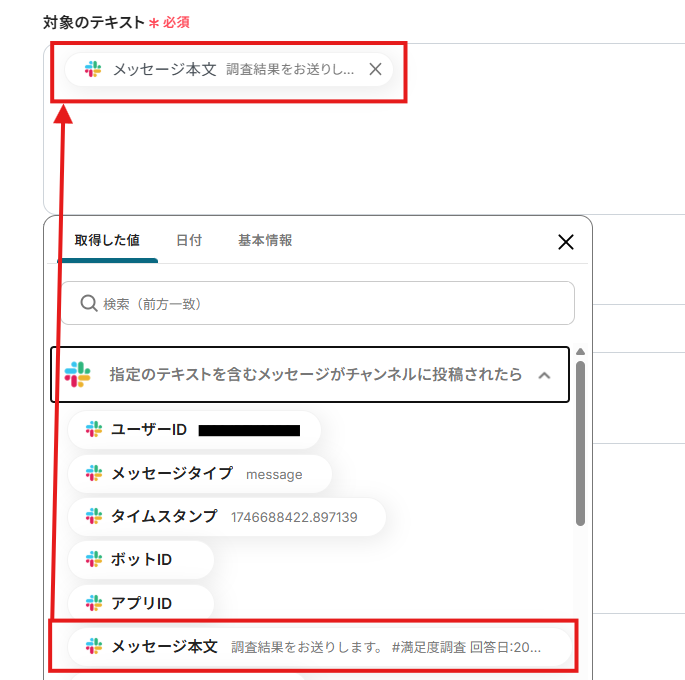
Task: Click Slack icon beside ボットID
Action: pyautogui.click(x=94, y=559)
